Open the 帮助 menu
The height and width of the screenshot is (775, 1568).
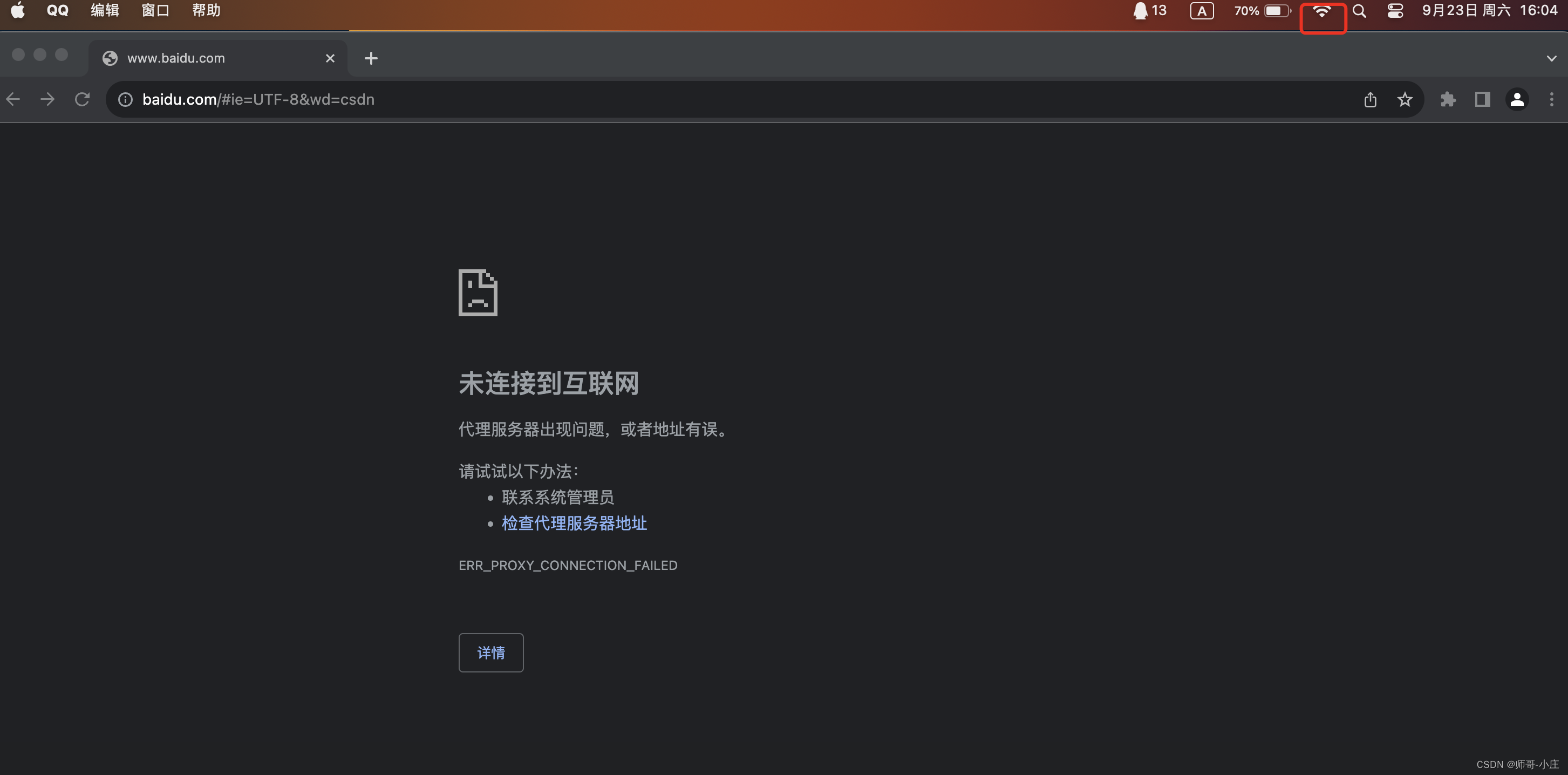click(206, 10)
